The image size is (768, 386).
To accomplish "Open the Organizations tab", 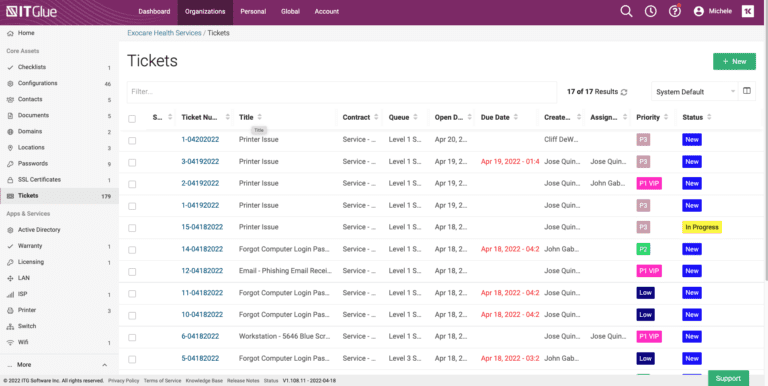I will click(x=205, y=11).
